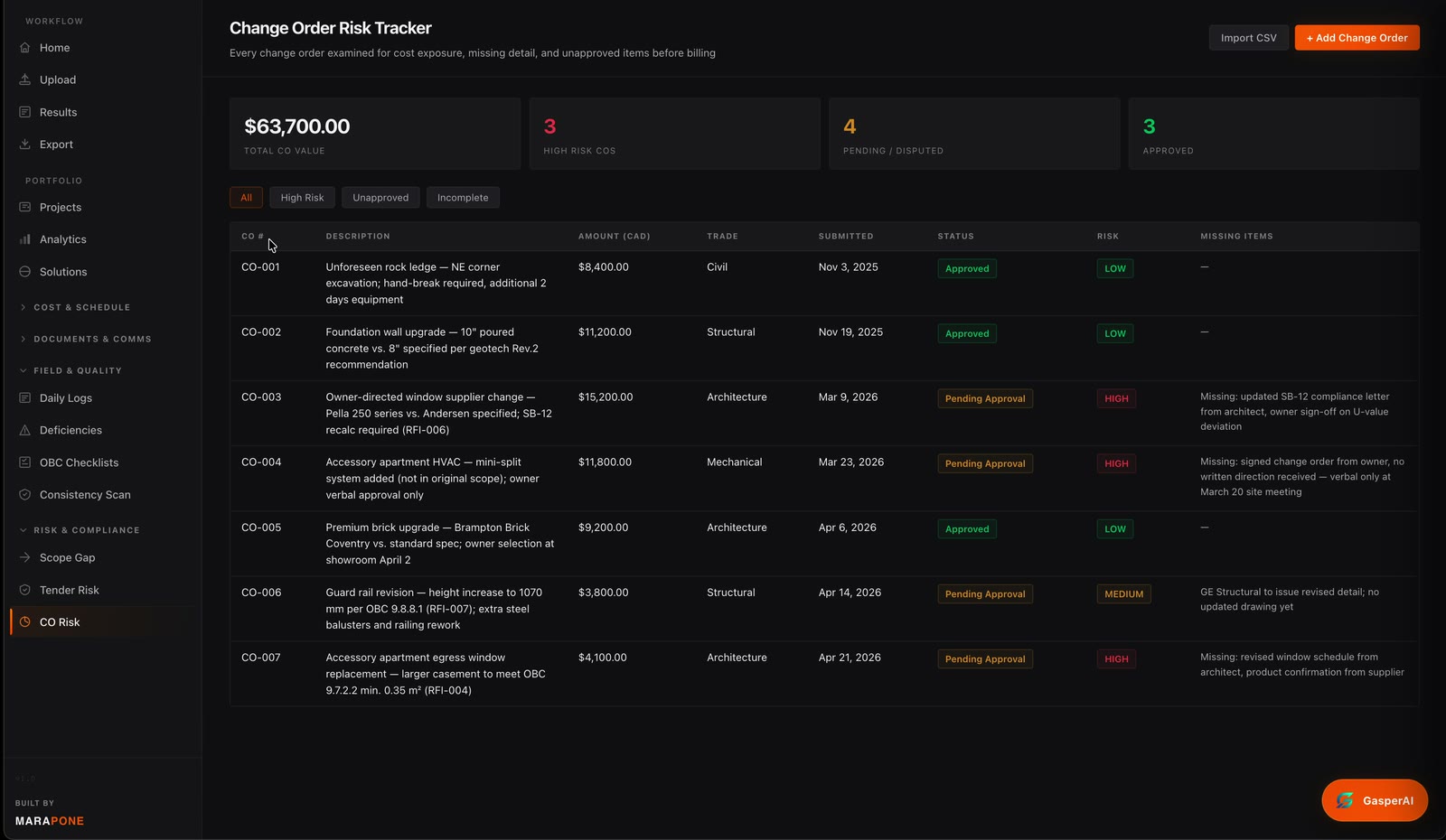Screen dimensions: 1446x840
Task: Click the Pending Approval badge for CO-007
Action: click(x=985, y=658)
